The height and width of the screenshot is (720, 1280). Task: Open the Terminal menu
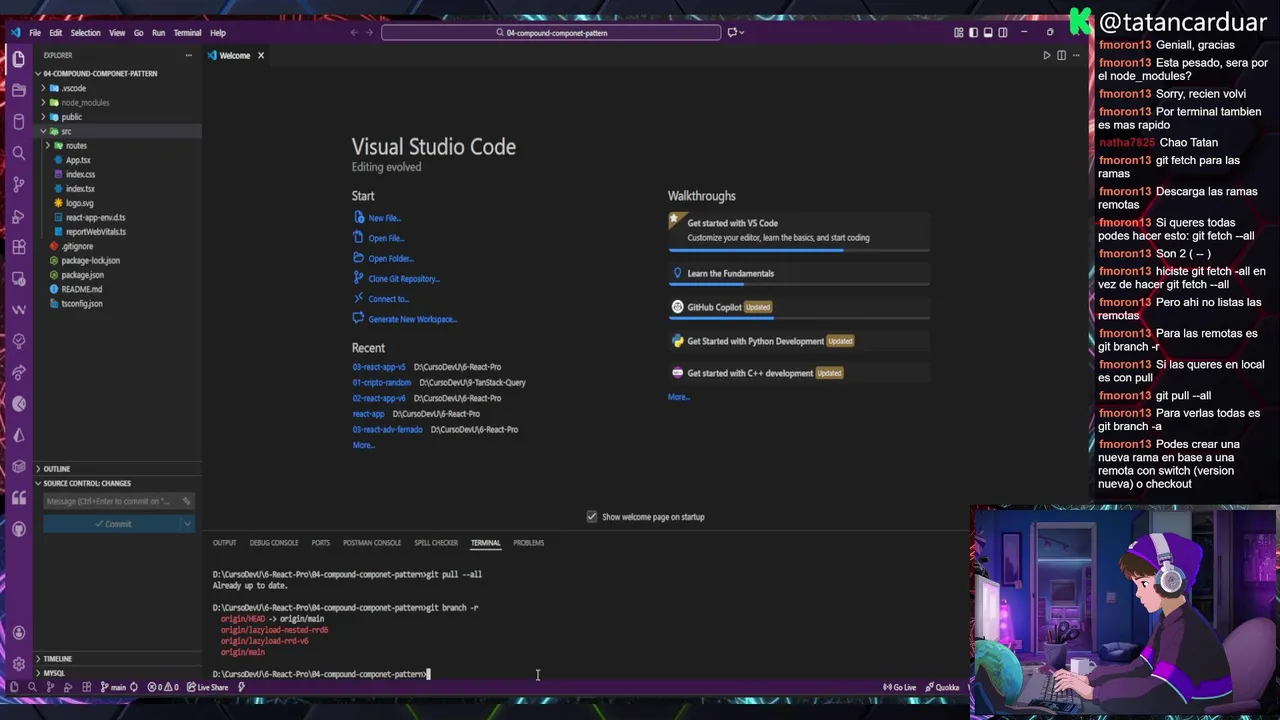click(x=187, y=32)
